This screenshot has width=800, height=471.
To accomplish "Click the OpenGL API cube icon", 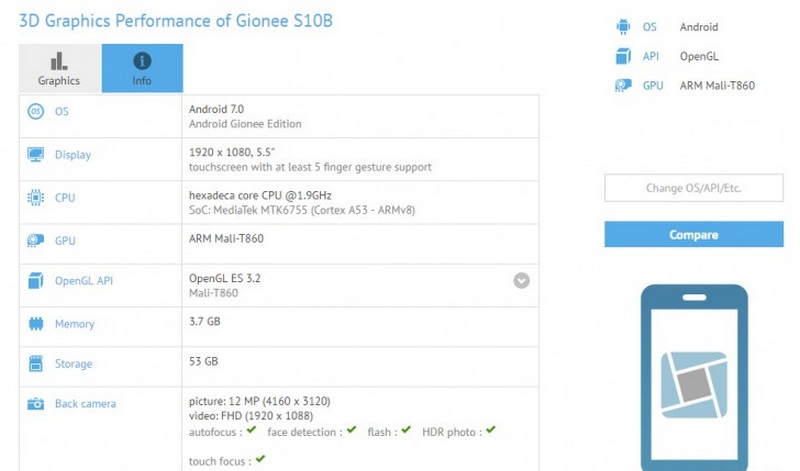I will coord(36,281).
